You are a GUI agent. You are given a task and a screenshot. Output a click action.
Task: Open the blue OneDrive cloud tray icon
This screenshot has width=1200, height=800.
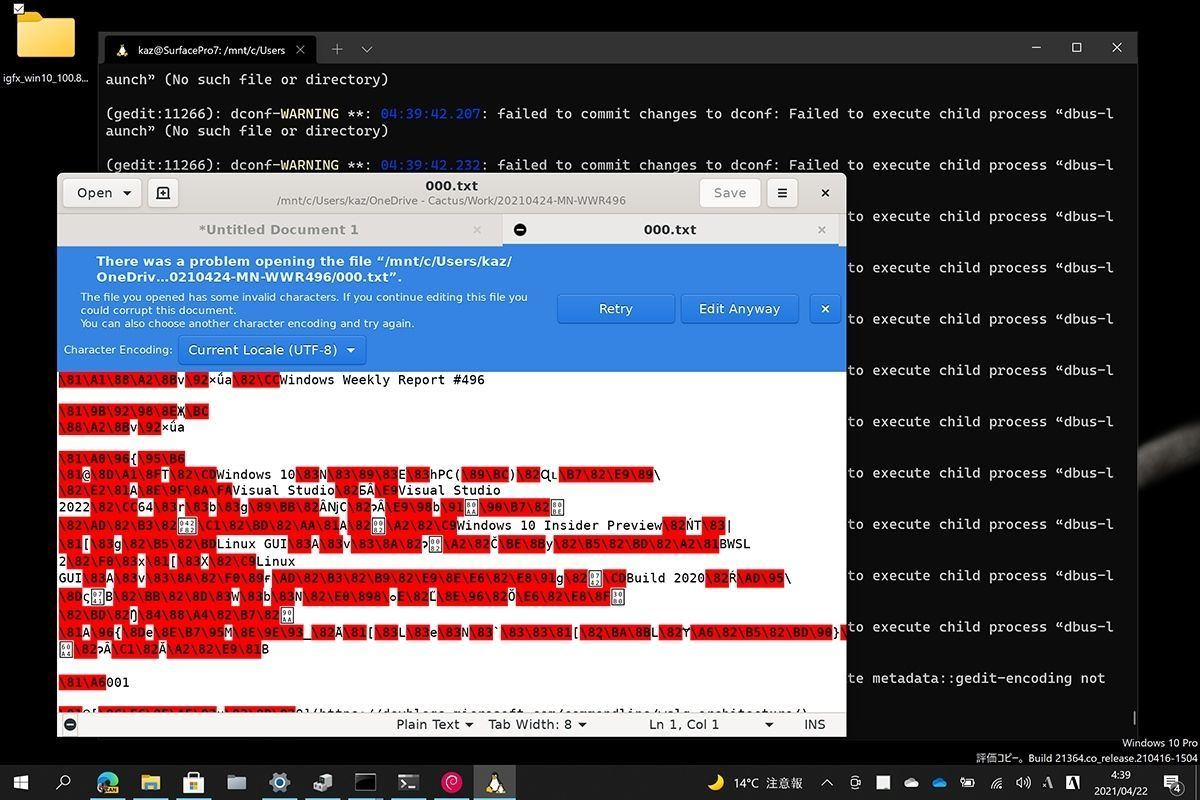point(939,783)
